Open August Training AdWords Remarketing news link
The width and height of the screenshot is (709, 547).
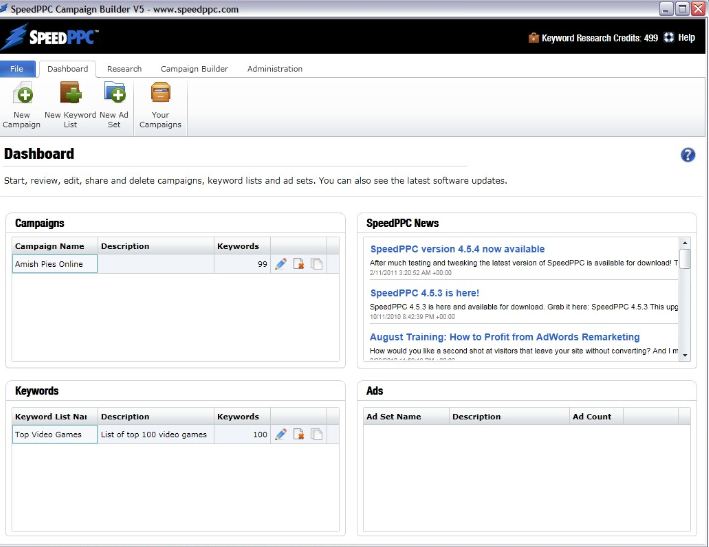pyautogui.click(x=504, y=337)
